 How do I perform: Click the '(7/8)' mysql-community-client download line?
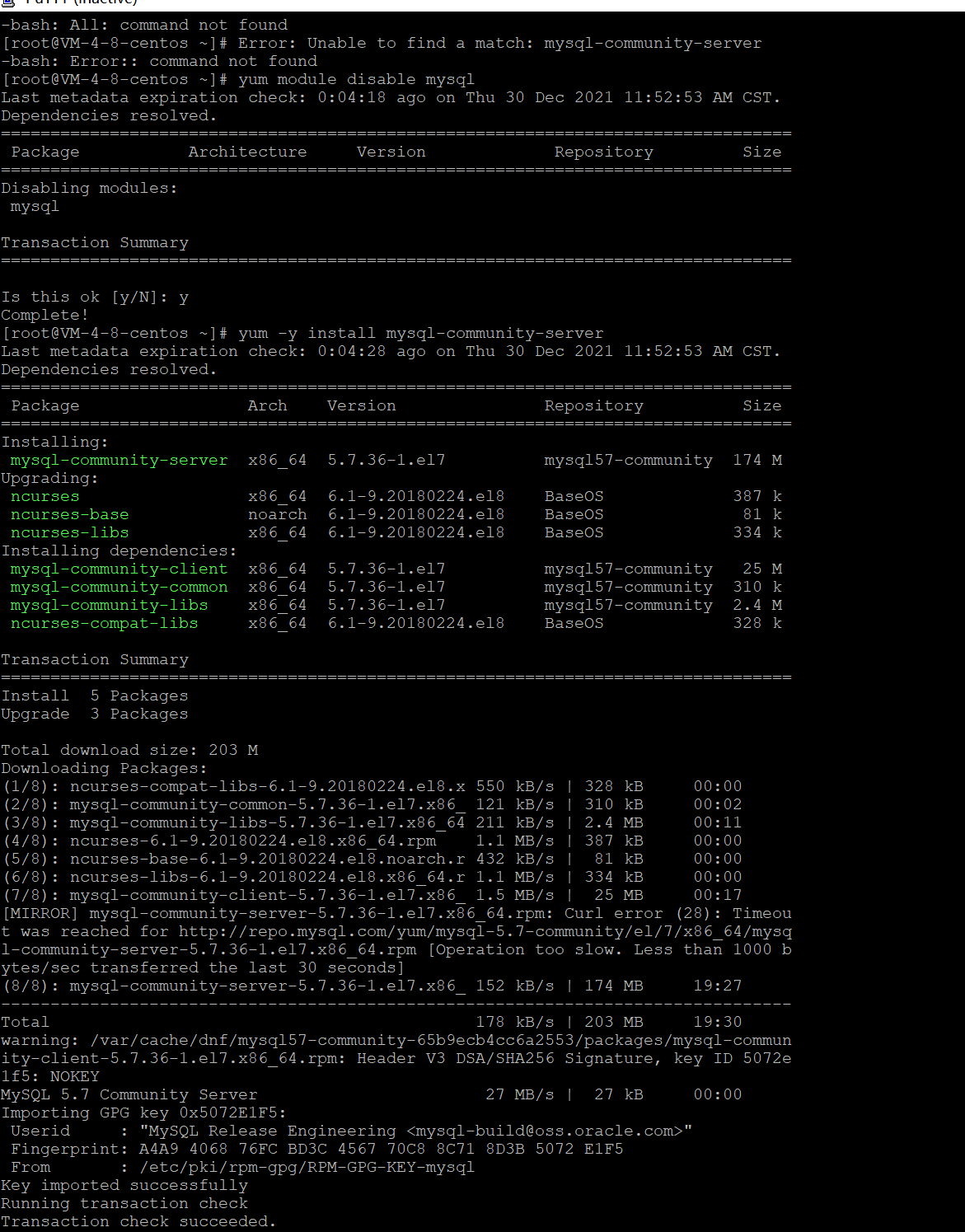coord(372,896)
